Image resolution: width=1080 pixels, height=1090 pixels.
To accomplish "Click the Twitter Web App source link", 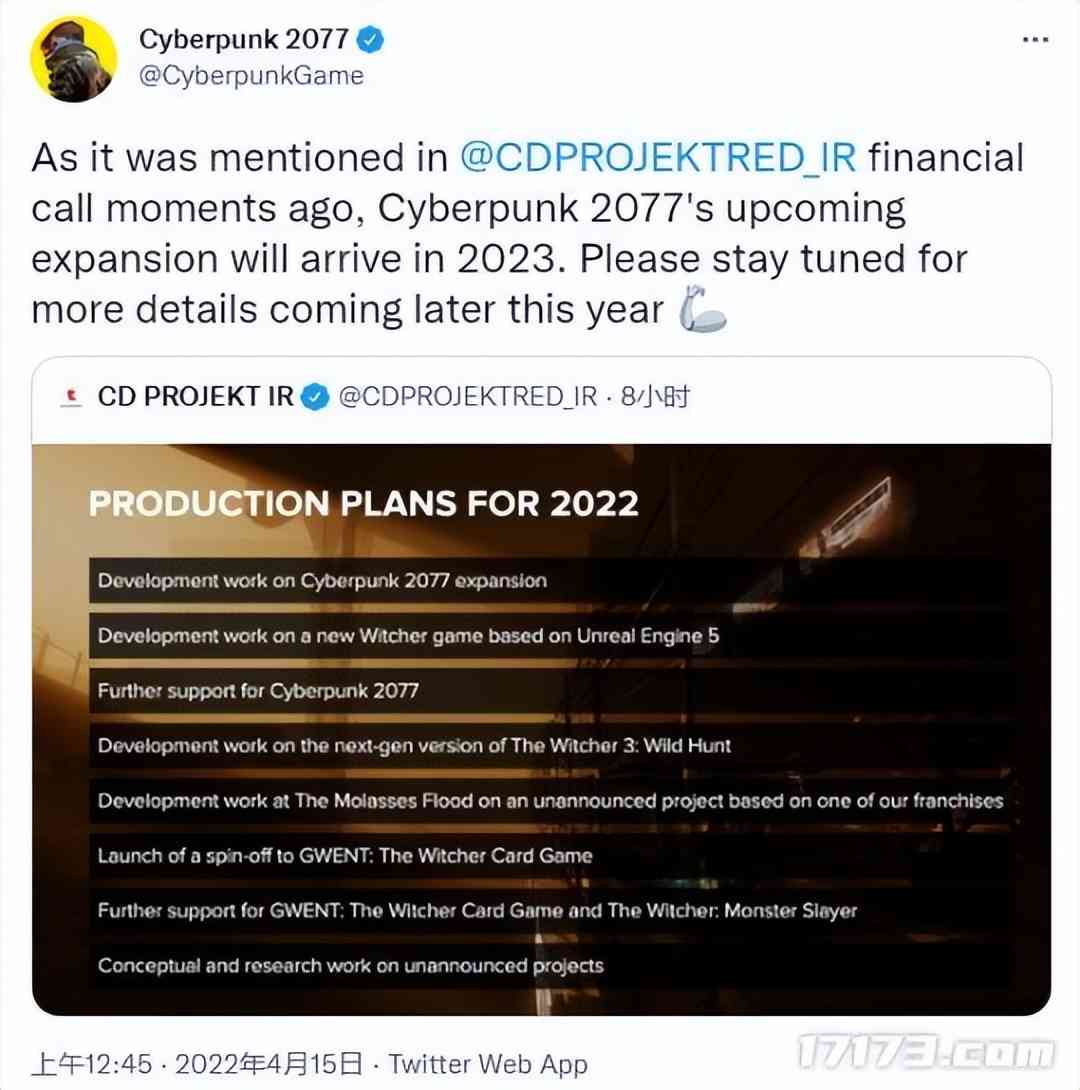I will [x=487, y=1064].
